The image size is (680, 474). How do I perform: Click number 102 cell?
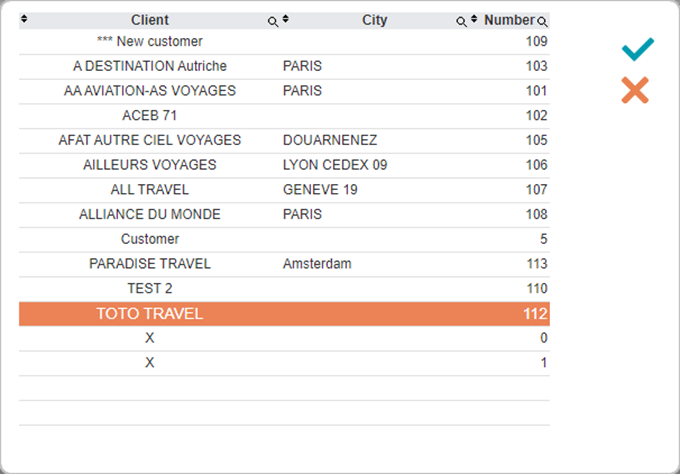(x=536, y=115)
